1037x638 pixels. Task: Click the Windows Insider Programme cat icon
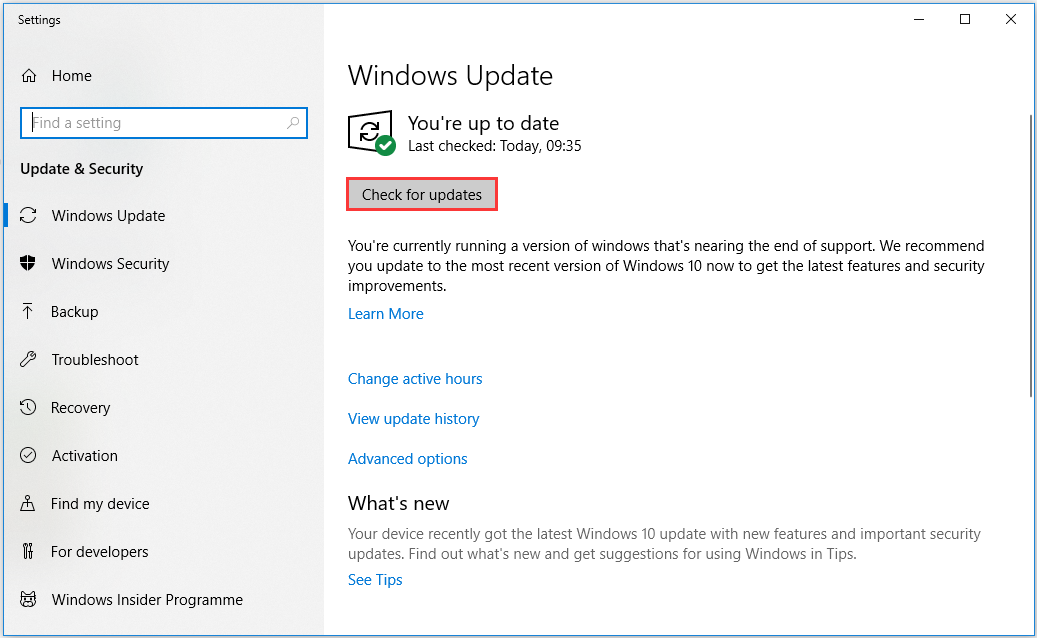click(x=28, y=600)
